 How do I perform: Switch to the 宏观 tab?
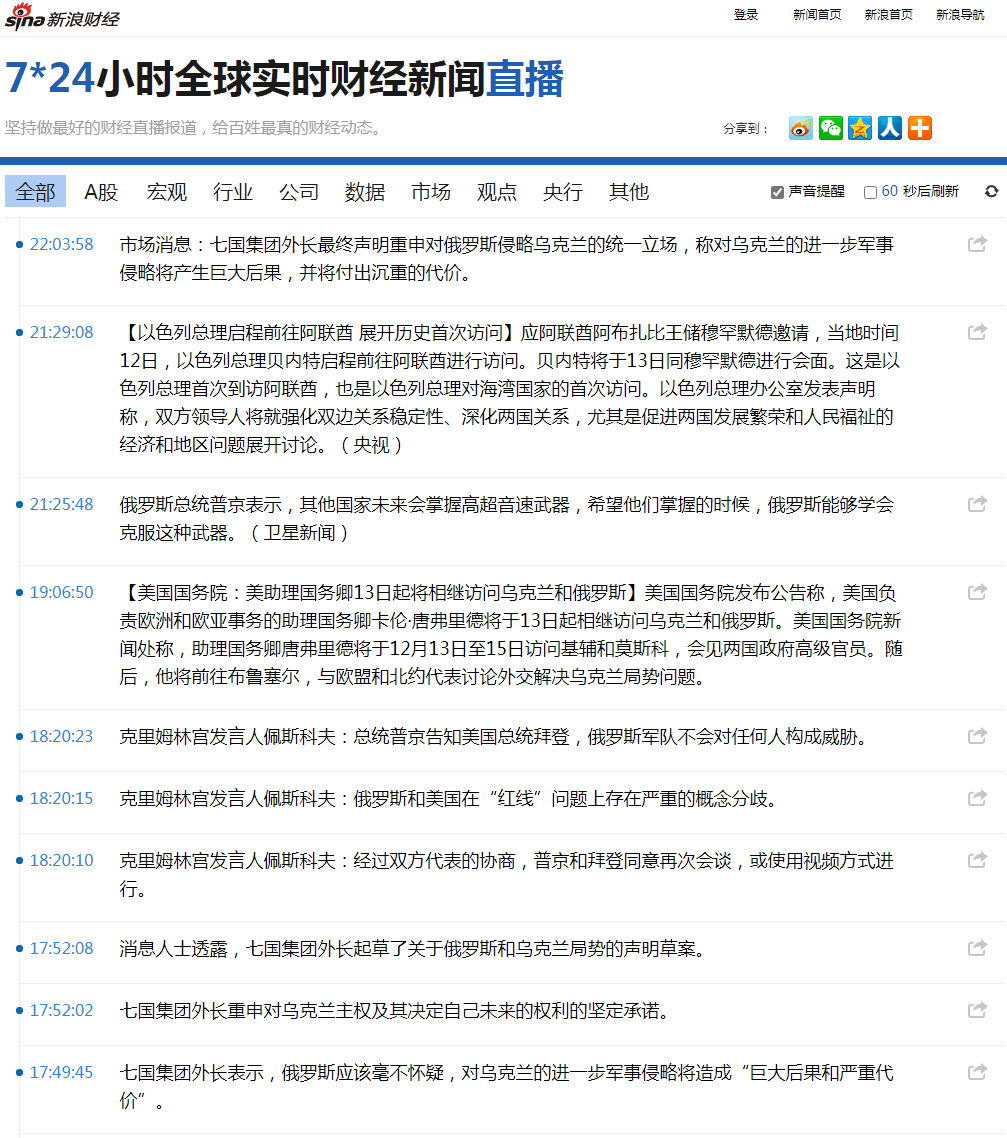click(167, 192)
